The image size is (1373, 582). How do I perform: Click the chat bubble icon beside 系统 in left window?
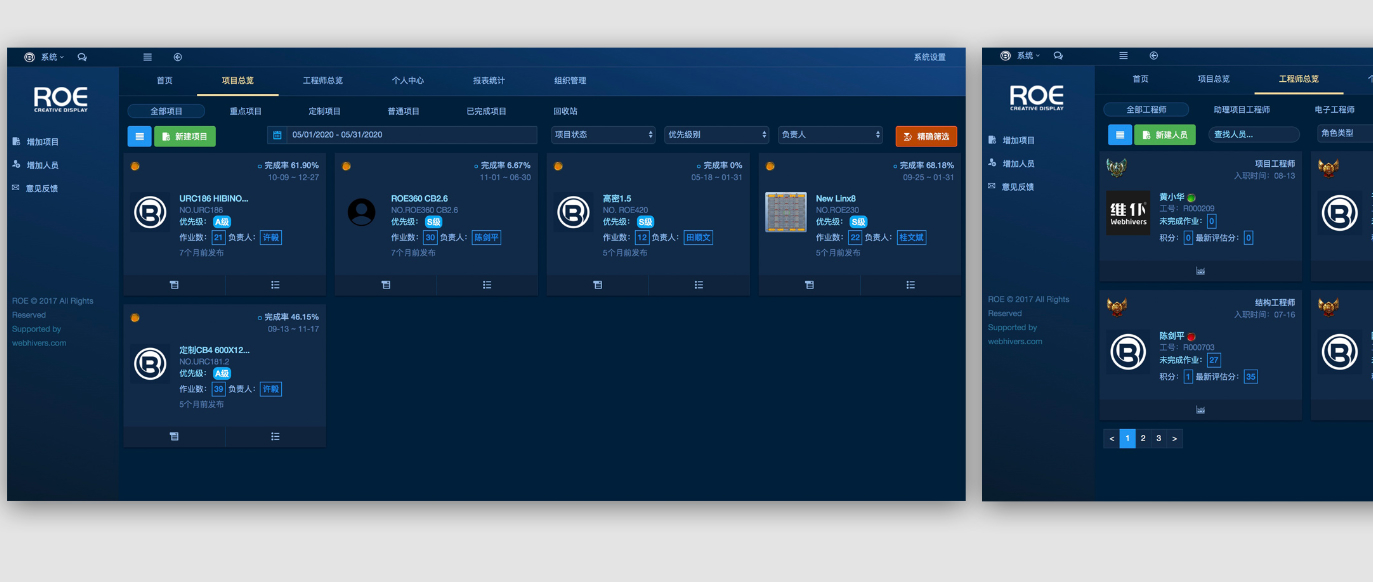(x=82, y=57)
